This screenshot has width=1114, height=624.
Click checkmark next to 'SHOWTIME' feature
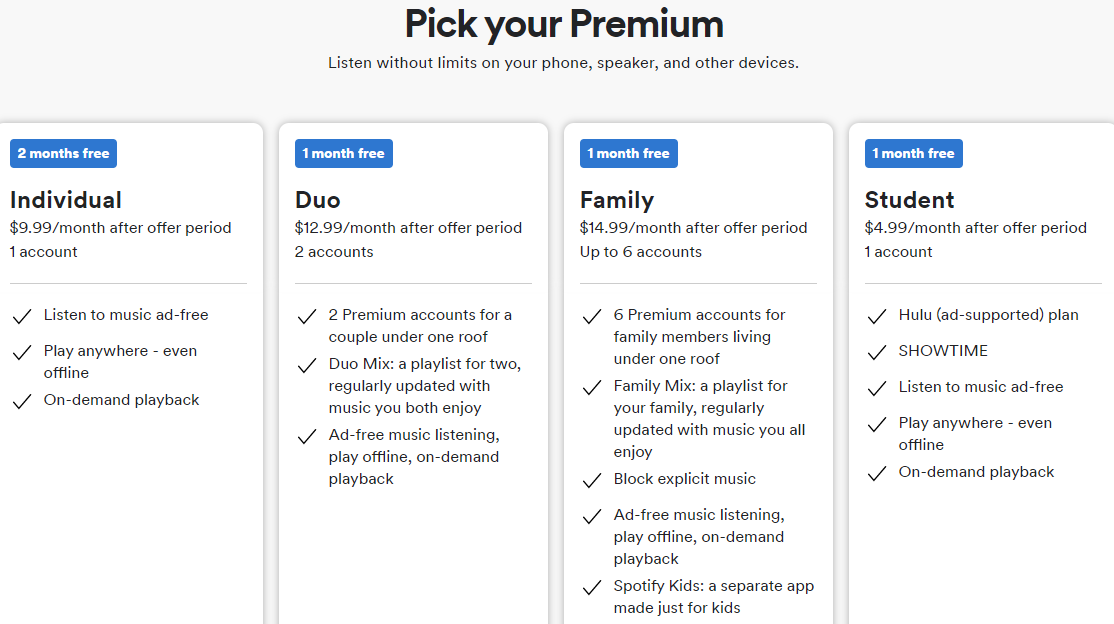tap(877, 353)
